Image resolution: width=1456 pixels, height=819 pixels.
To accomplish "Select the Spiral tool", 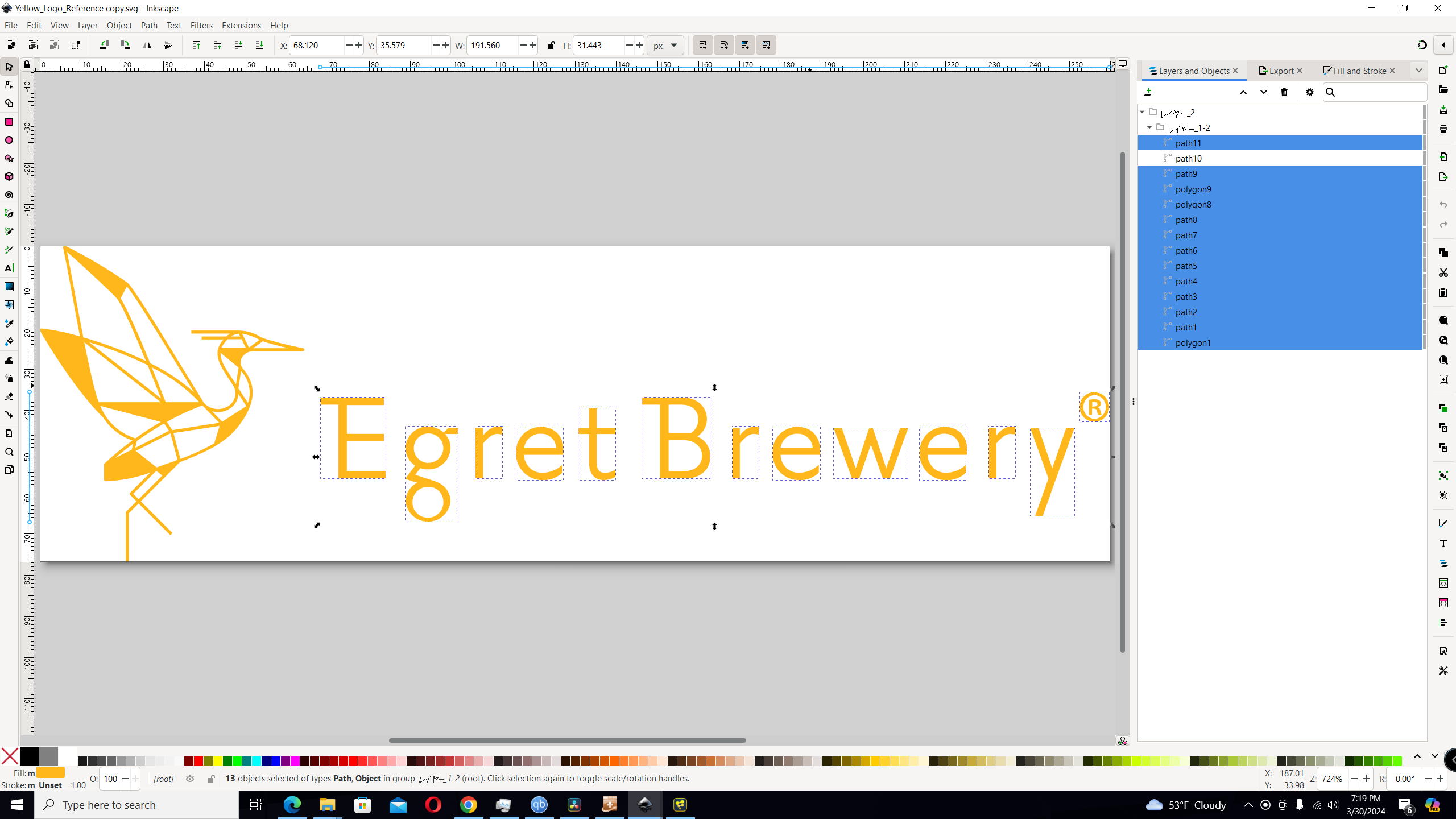I will [x=9, y=195].
